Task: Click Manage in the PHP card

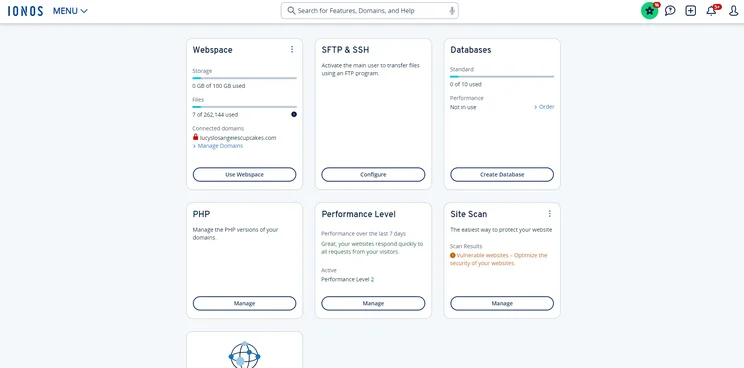Action: pos(244,304)
